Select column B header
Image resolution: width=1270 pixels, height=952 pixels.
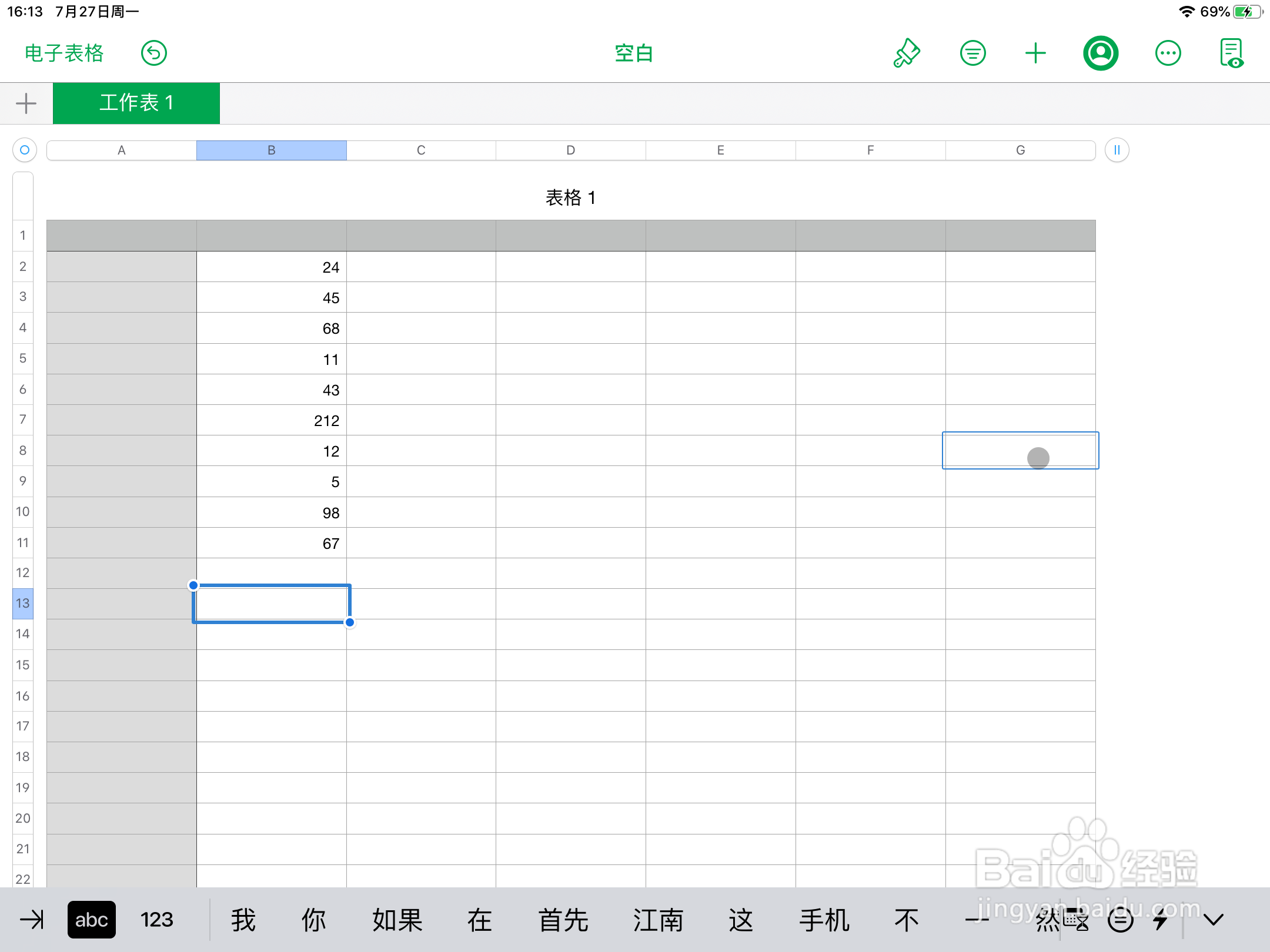271,150
